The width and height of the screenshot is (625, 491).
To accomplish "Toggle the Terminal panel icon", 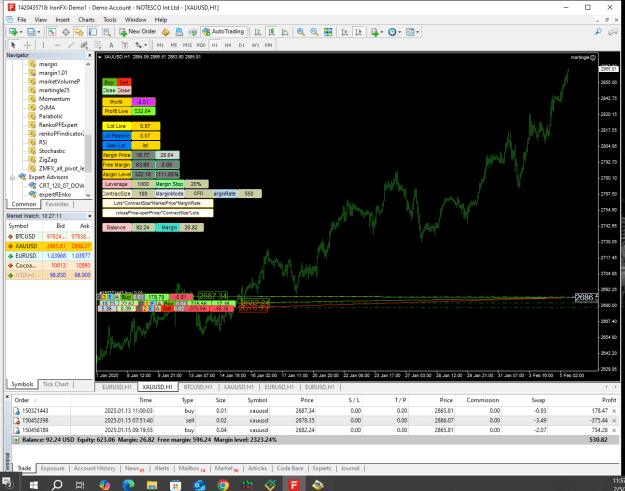I will pos(93,32).
